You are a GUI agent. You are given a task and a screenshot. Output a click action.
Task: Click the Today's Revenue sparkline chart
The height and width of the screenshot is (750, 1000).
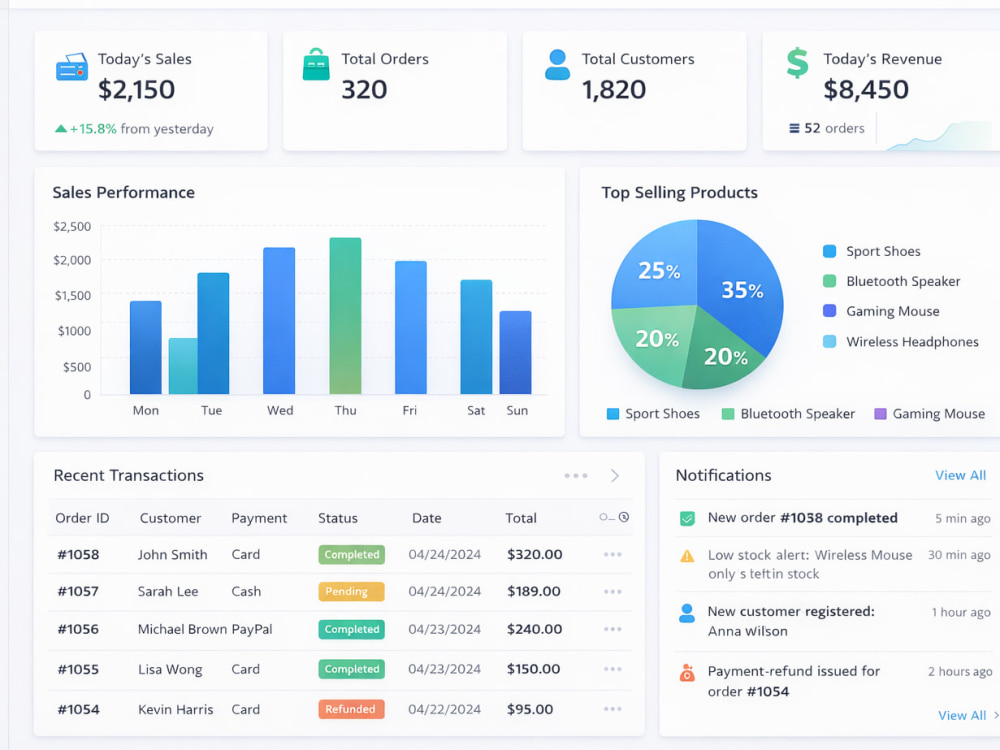pos(943,136)
